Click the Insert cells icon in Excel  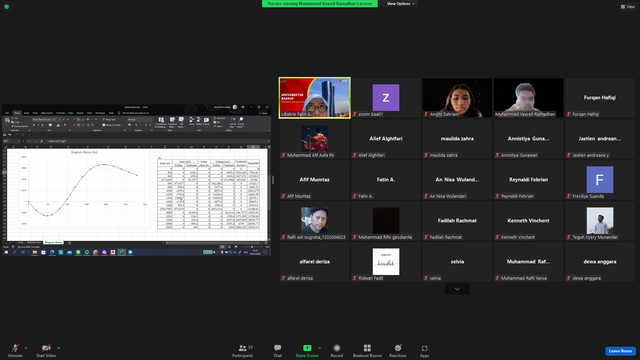(x=191, y=120)
